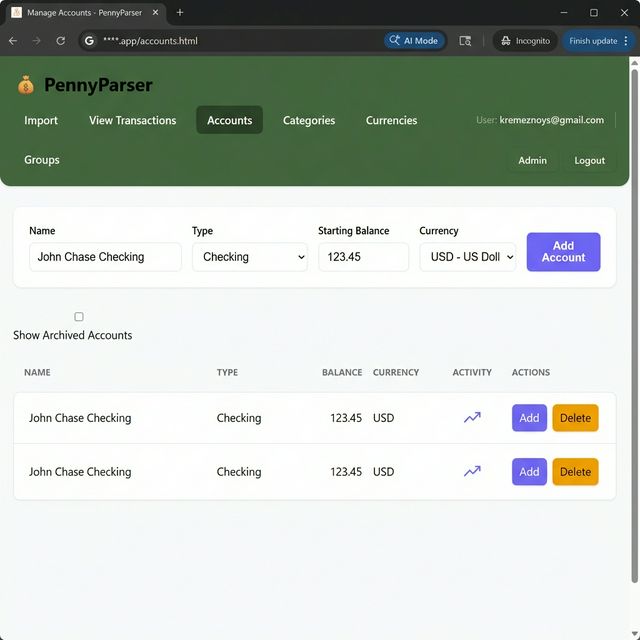The image size is (640, 640).
Task: Click the NAME column header
Action: (x=37, y=372)
